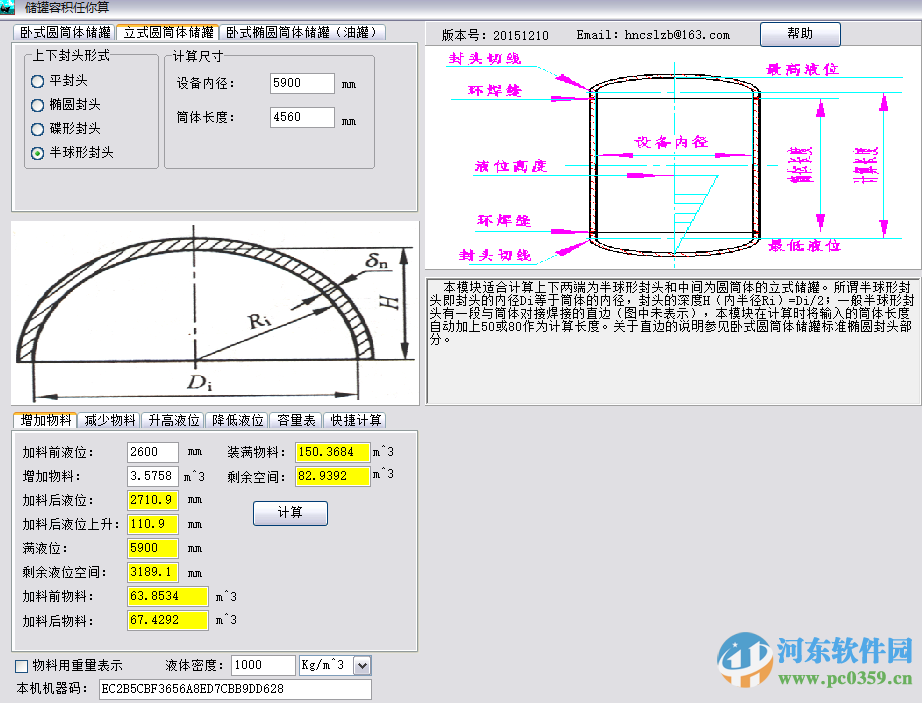Open the 减少物料 tab
The image size is (922, 703).
click(x=109, y=421)
